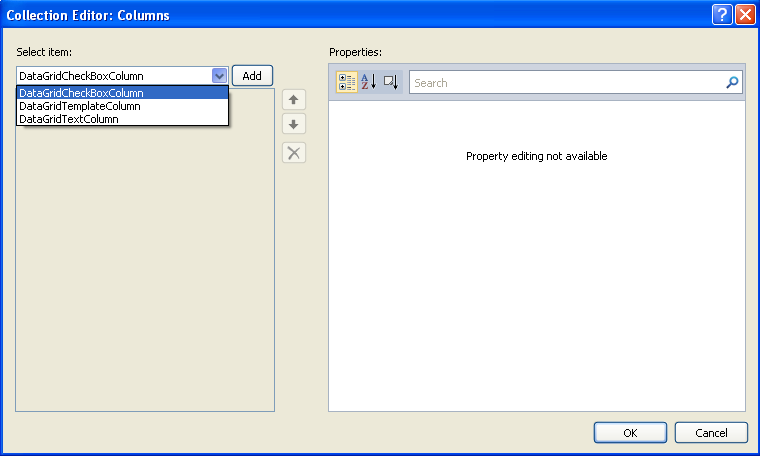The height and width of the screenshot is (456, 760).
Task: Choose DataGridCheckBoxColumn from the dropdown list
Action: [x=122, y=93]
